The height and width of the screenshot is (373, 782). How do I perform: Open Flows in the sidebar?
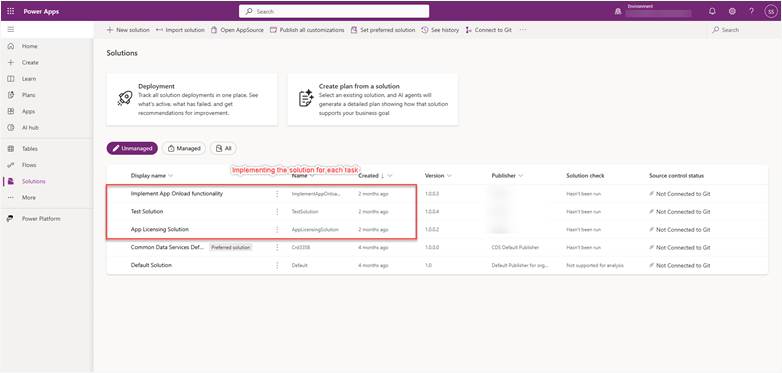[x=29, y=165]
